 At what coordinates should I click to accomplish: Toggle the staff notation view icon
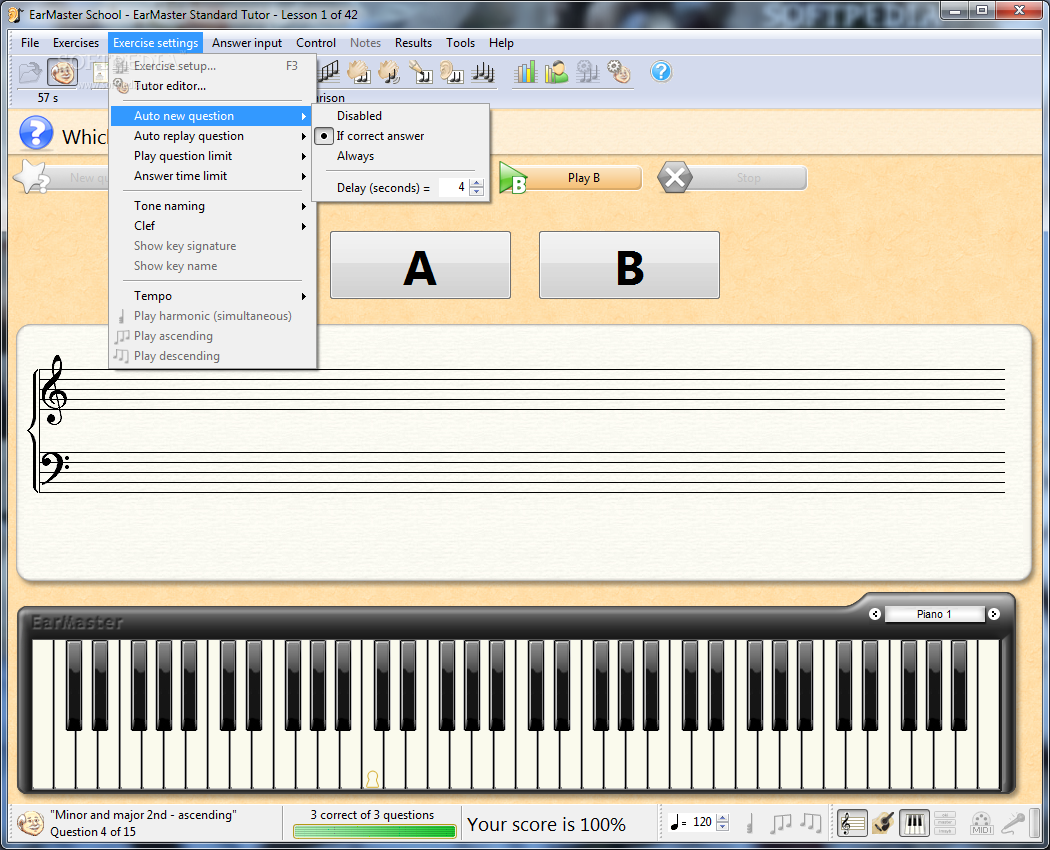click(x=852, y=823)
